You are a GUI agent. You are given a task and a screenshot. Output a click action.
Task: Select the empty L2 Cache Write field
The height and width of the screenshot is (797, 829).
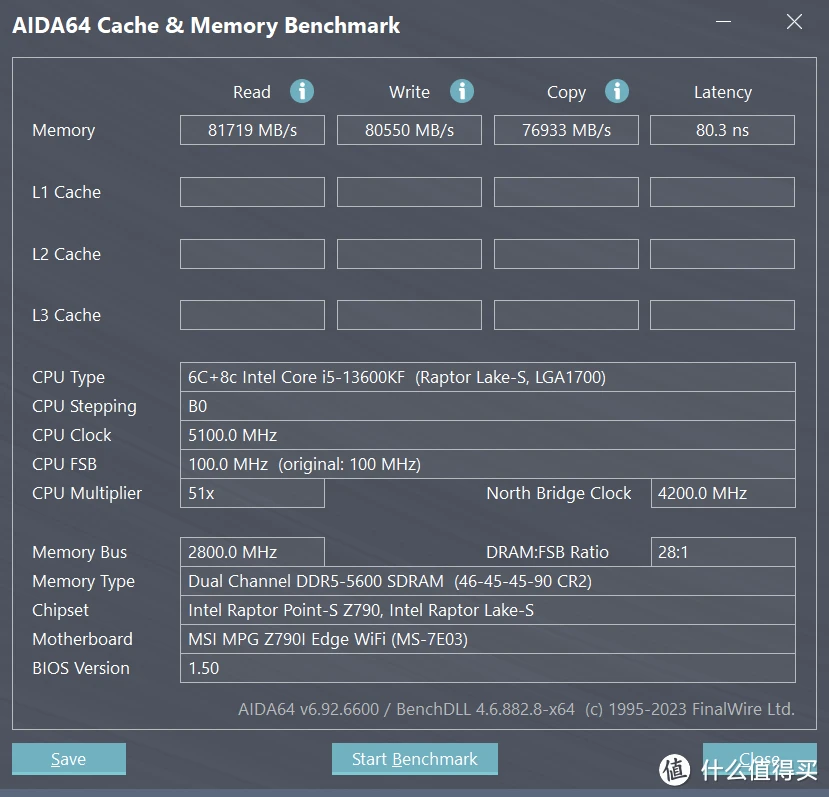click(x=409, y=254)
